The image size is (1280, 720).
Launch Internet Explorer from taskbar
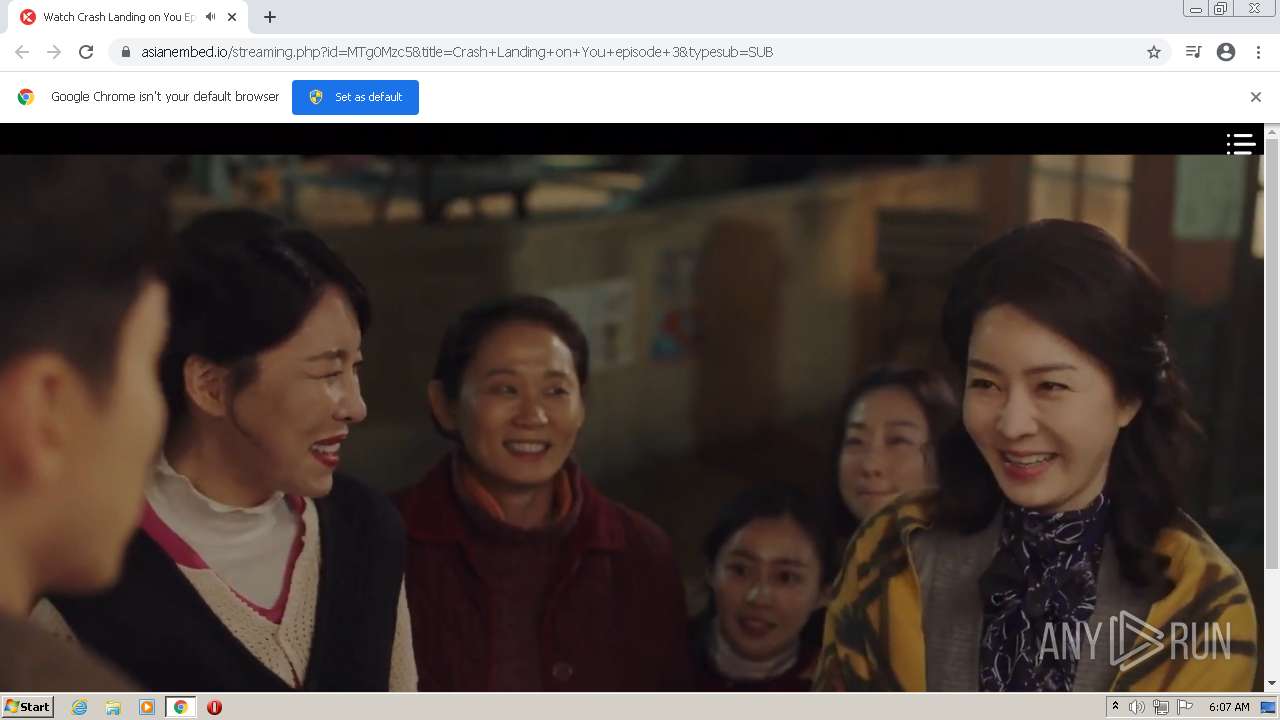tap(80, 707)
